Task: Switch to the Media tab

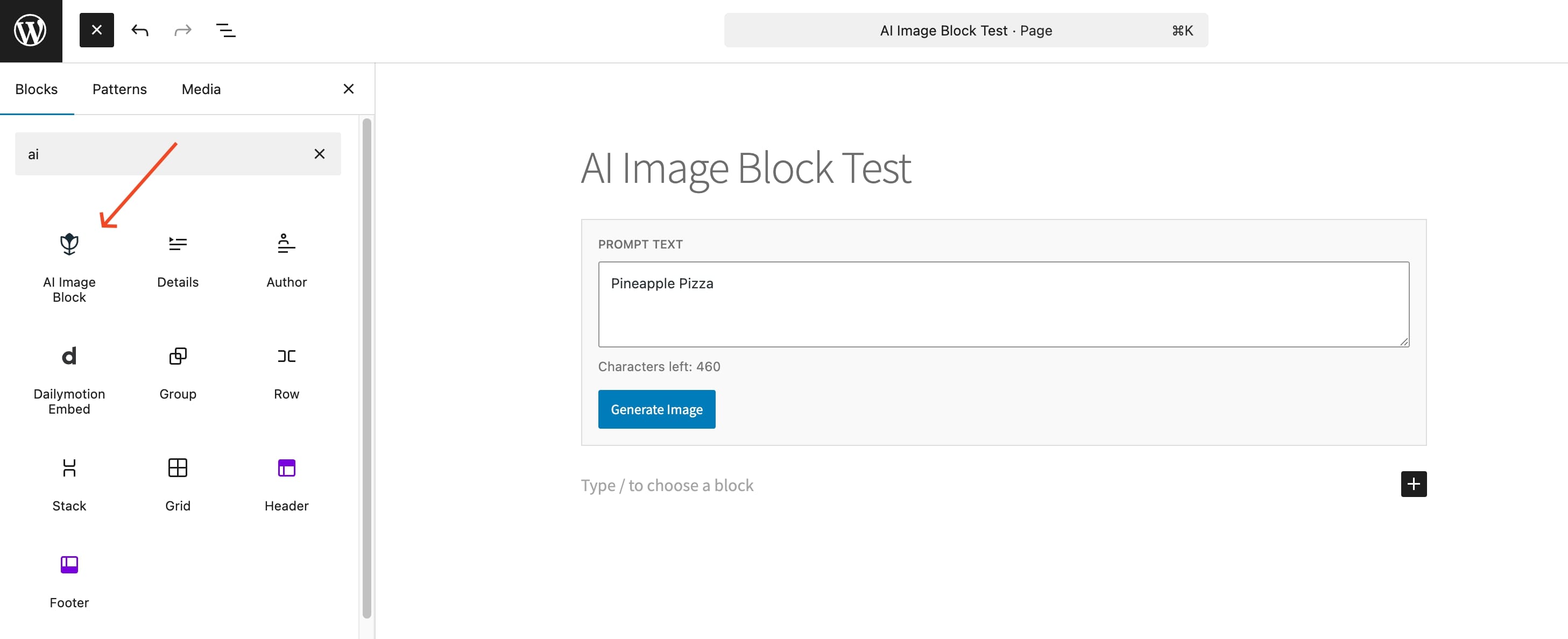Action: [201, 89]
